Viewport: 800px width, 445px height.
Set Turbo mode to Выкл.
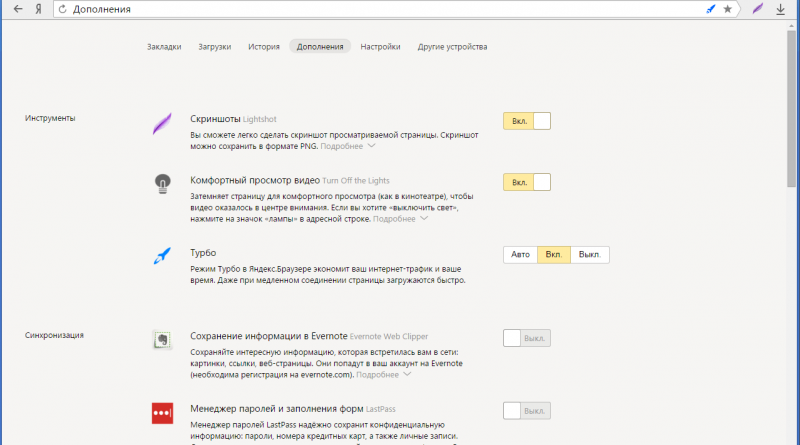coord(590,255)
